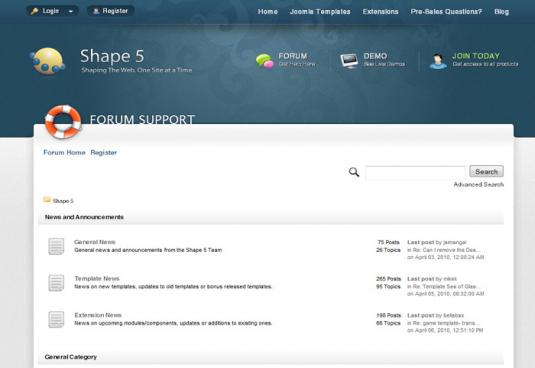Open last post link in Extension News row
Image resolution: width=535 pixels, height=368 pixels.
[x=446, y=323]
